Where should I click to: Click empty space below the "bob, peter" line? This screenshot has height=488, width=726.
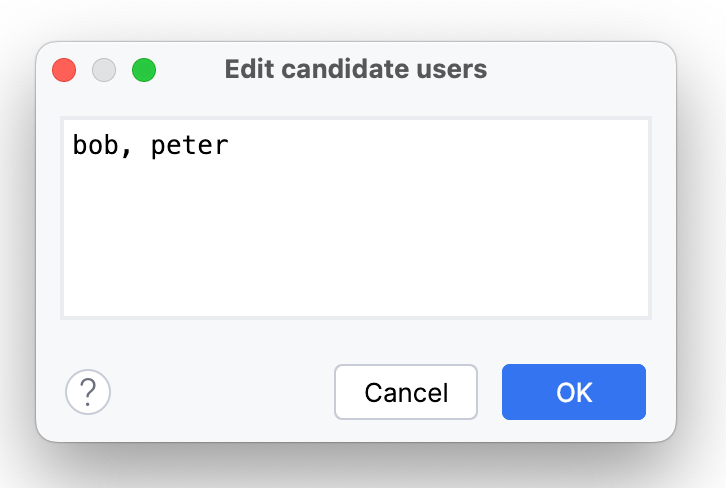tap(300, 240)
